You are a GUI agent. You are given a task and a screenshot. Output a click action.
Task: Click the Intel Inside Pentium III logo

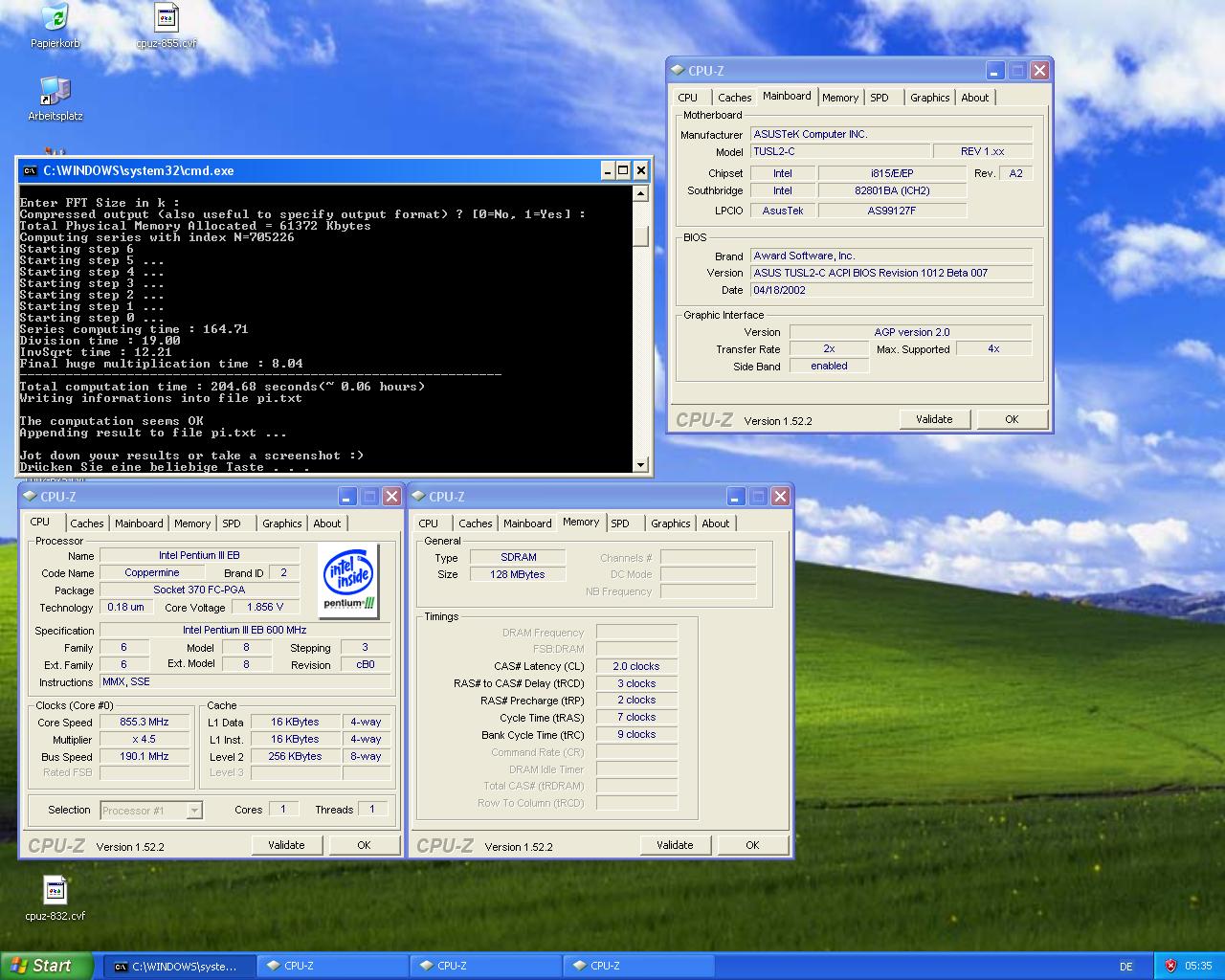[349, 581]
